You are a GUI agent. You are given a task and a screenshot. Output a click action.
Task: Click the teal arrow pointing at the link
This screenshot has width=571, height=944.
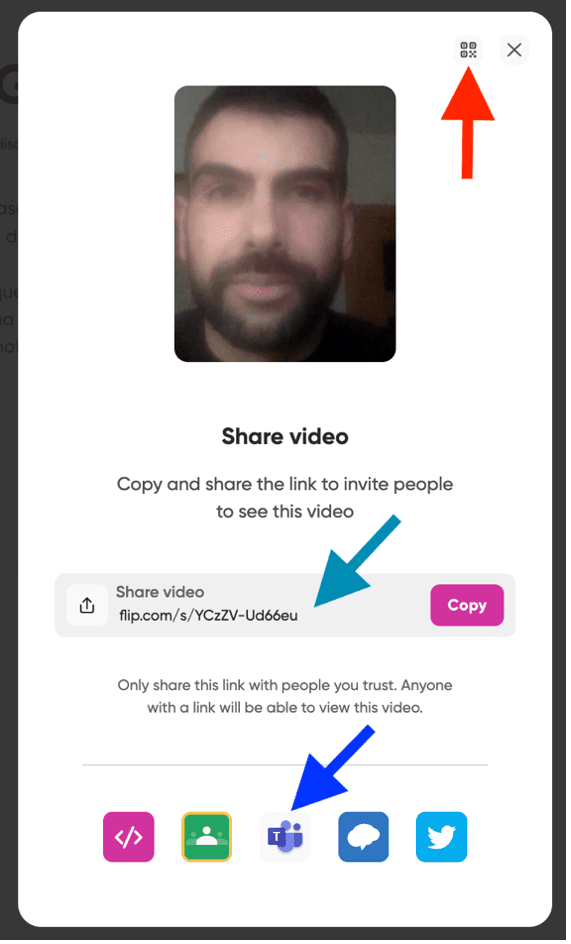click(x=358, y=560)
